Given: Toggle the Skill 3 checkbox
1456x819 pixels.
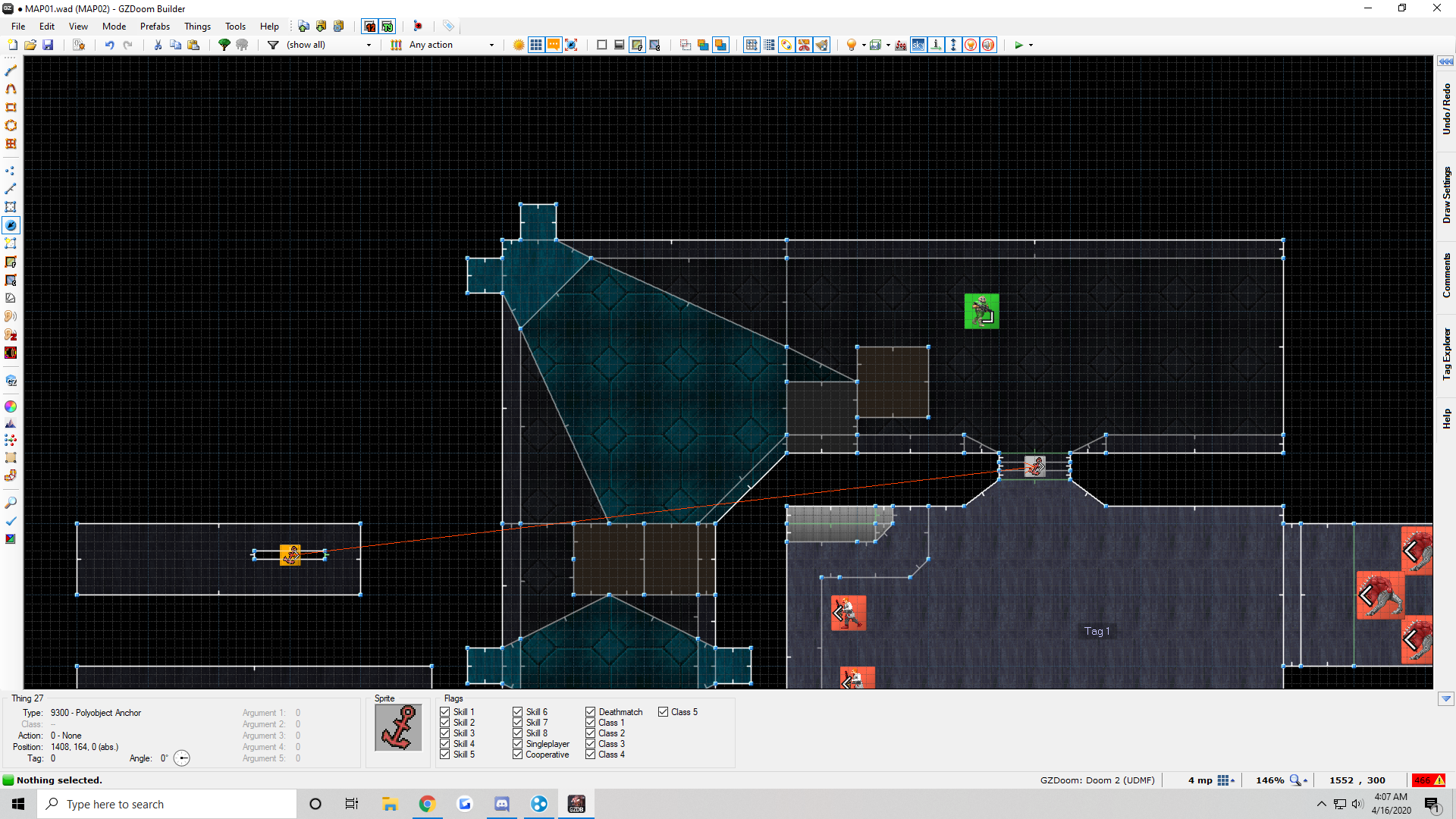Looking at the screenshot, I should coord(445,733).
